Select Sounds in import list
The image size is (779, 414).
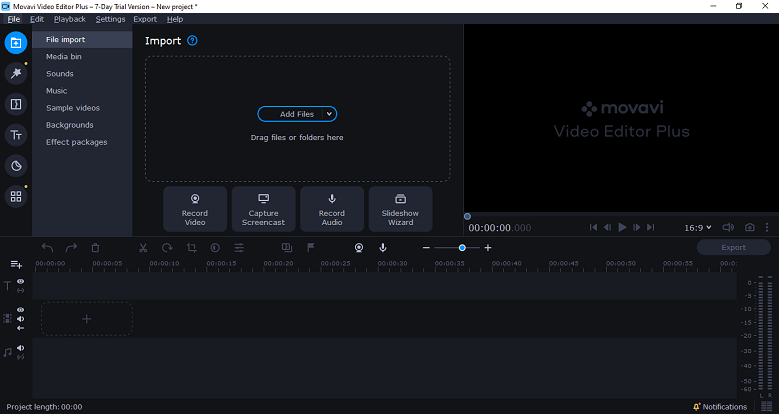(82, 74)
